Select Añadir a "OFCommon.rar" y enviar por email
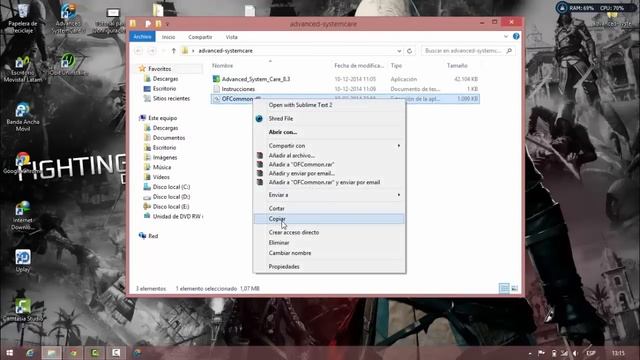Image resolution: width=640 pixels, height=360 pixels. [x=329, y=182]
